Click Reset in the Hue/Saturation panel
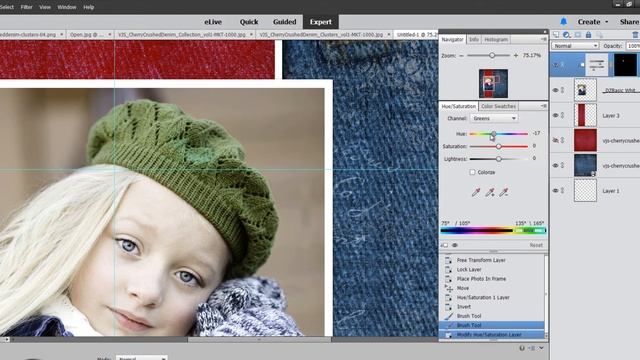Viewport: 640px width, 360px height. click(x=536, y=245)
